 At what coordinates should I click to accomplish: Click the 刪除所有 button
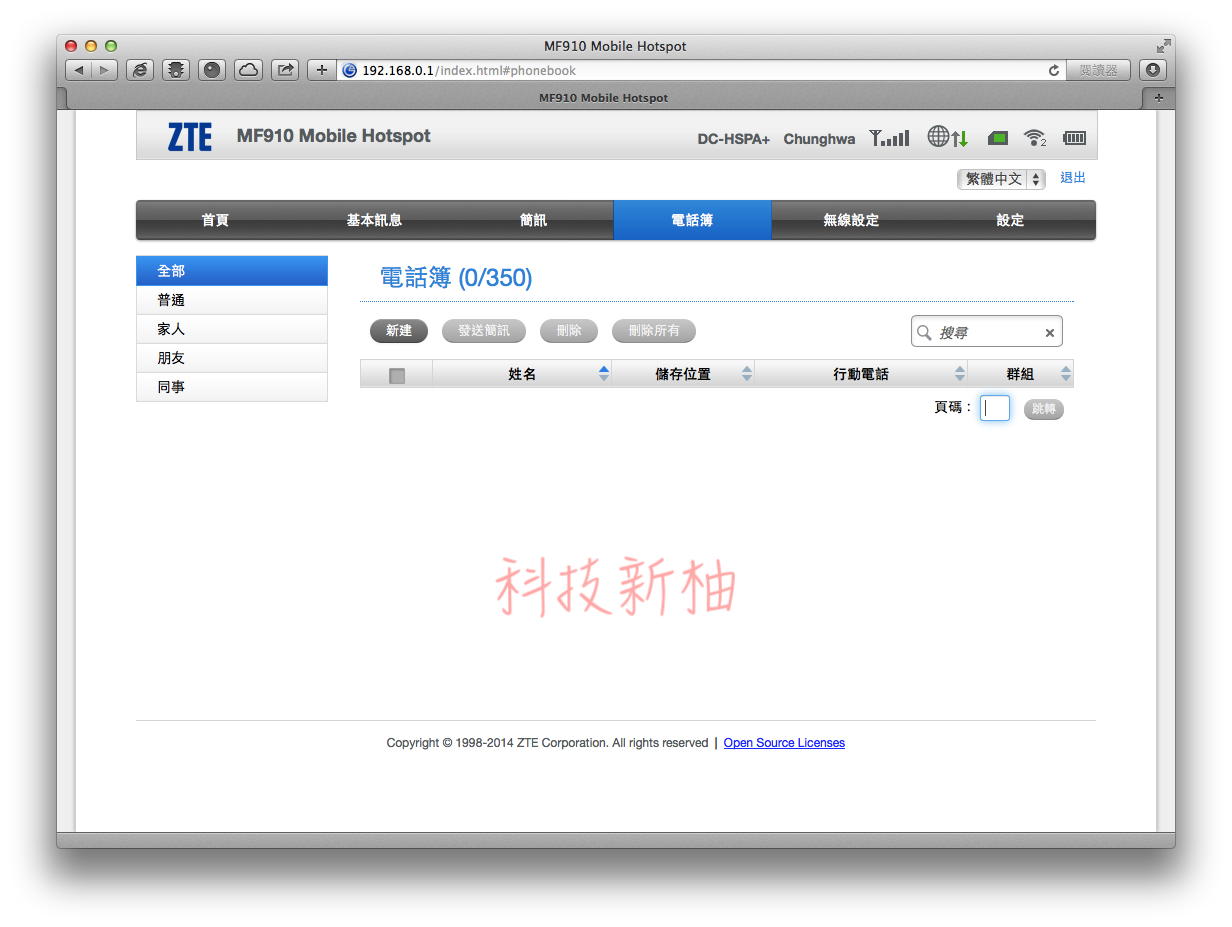tap(654, 331)
